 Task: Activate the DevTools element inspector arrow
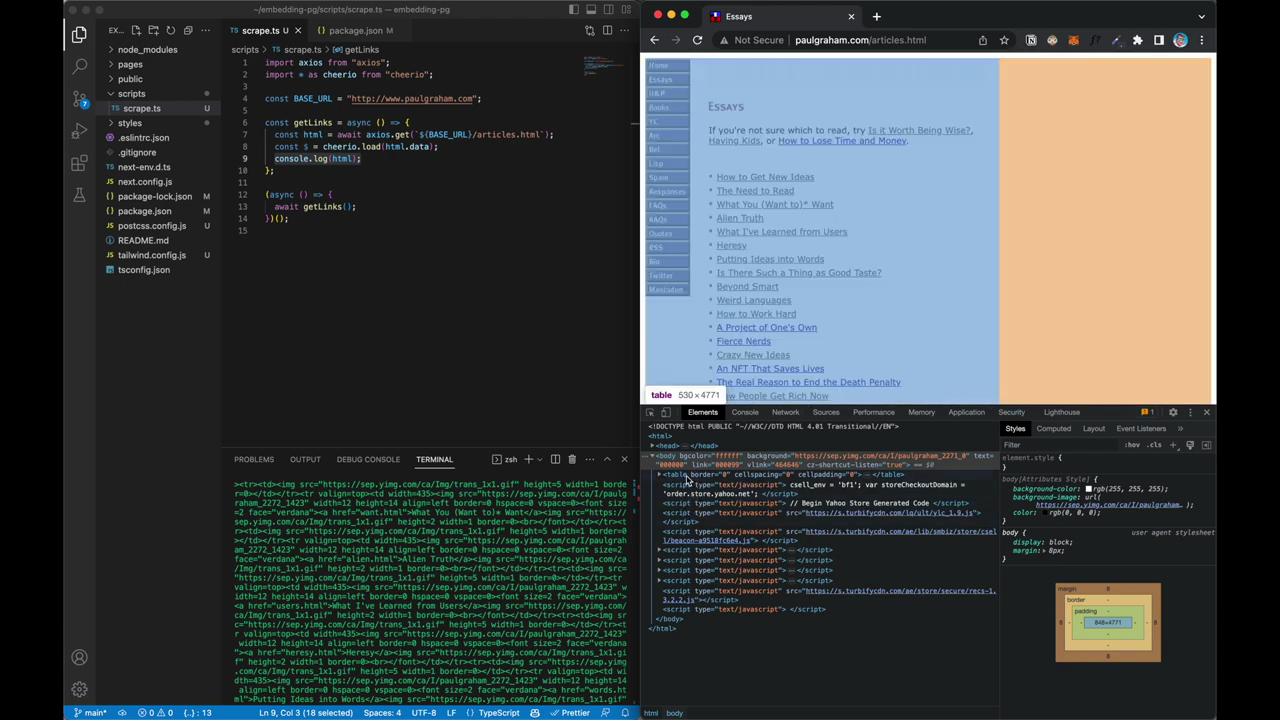click(650, 412)
